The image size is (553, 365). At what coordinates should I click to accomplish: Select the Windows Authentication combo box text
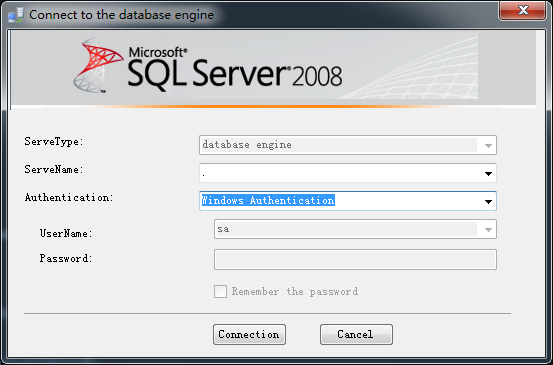pyautogui.click(x=268, y=201)
